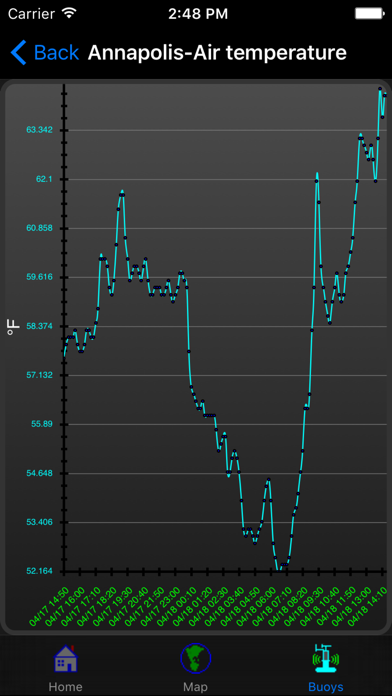
Task: Tap the 55.89 y-axis label
Action: [42, 424]
